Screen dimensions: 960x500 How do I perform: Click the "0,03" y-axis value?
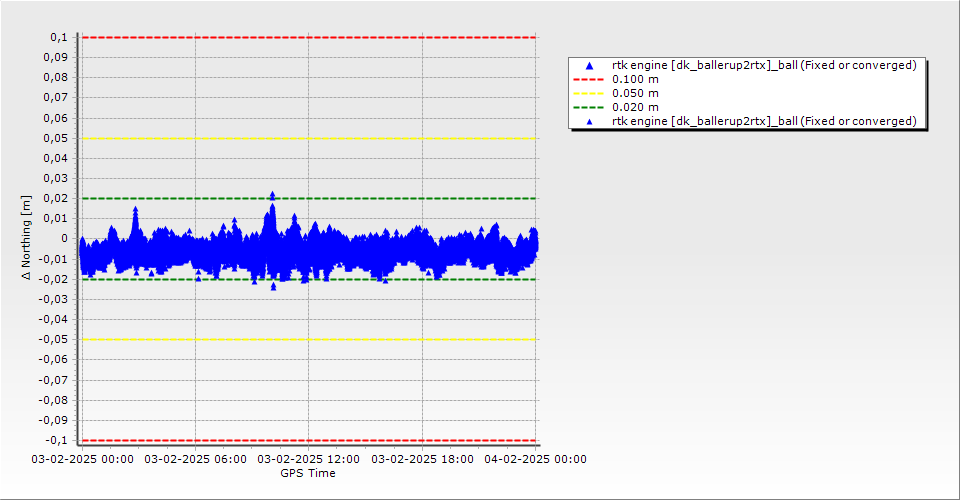tap(56, 179)
